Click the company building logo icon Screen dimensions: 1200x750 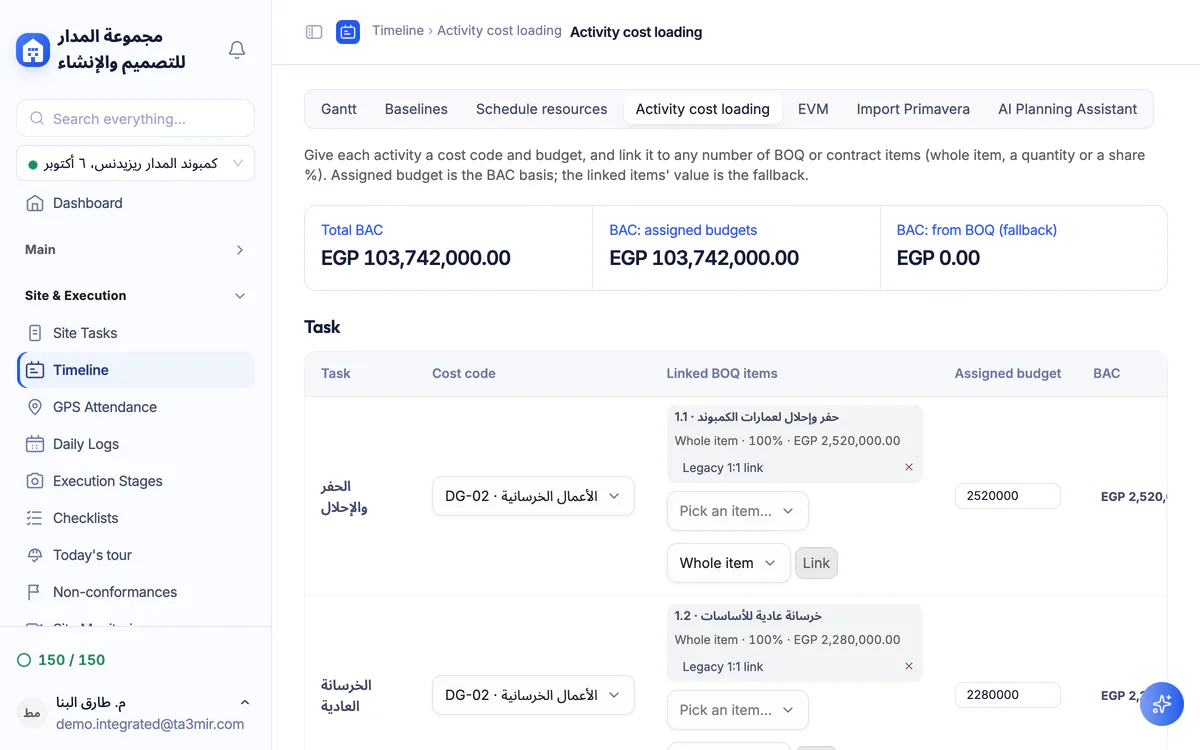(x=33, y=49)
